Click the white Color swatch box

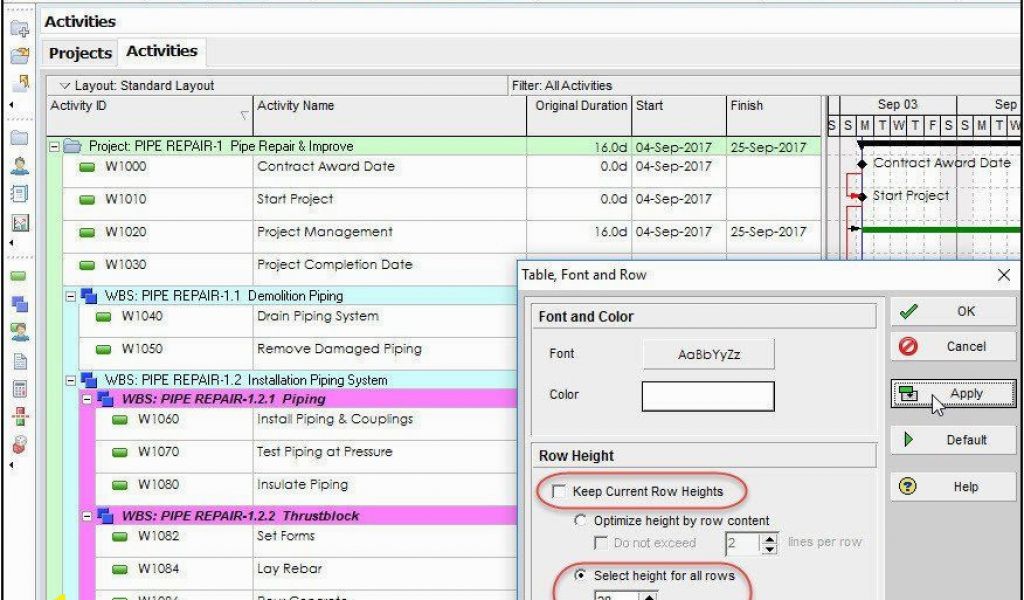click(x=707, y=396)
